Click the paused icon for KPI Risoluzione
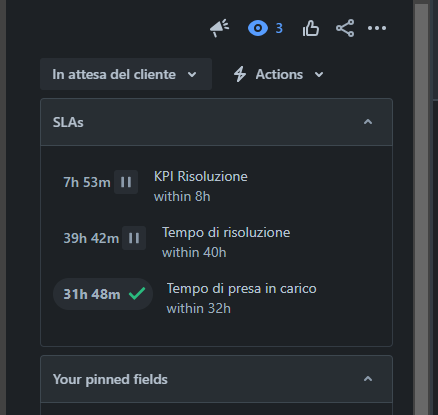The height and width of the screenshot is (415, 438). click(x=126, y=182)
